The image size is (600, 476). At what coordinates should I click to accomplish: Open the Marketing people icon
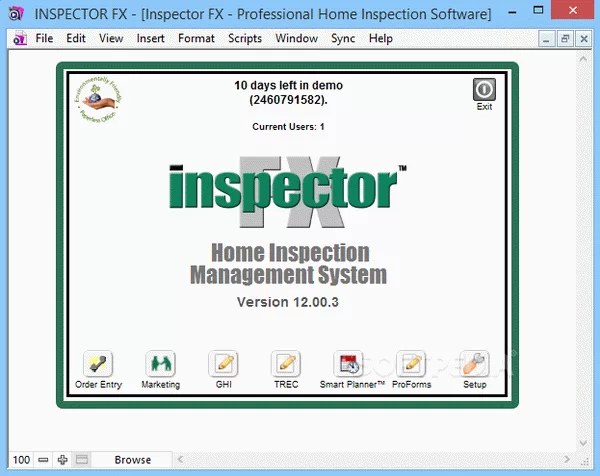point(161,364)
